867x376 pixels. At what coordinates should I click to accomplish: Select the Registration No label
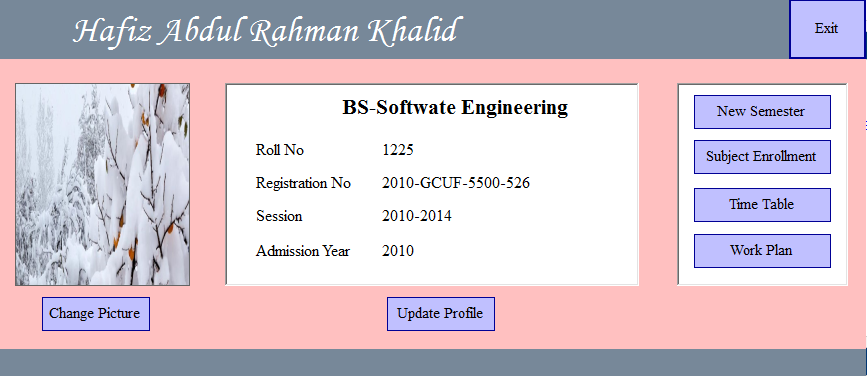point(303,183)
